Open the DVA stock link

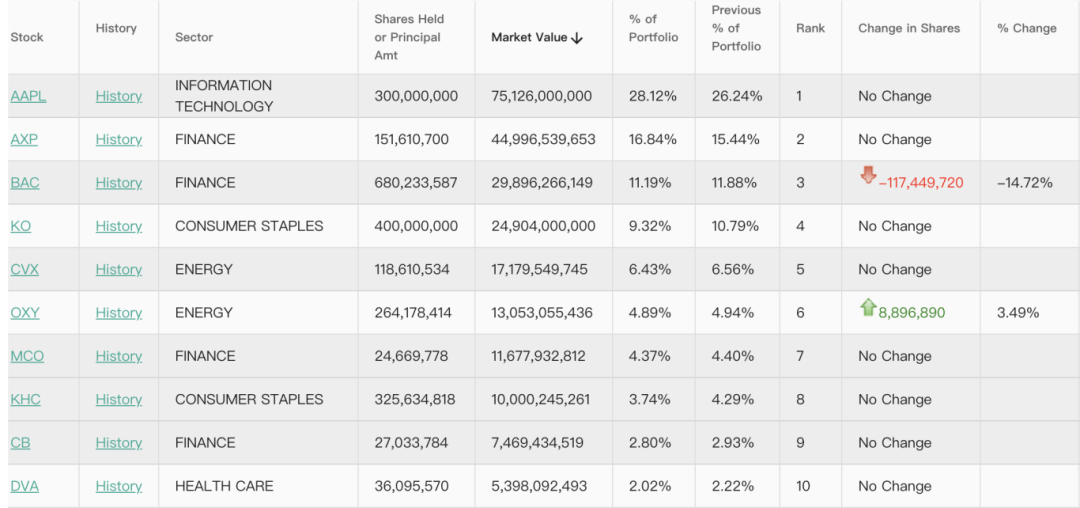[24, 486]
